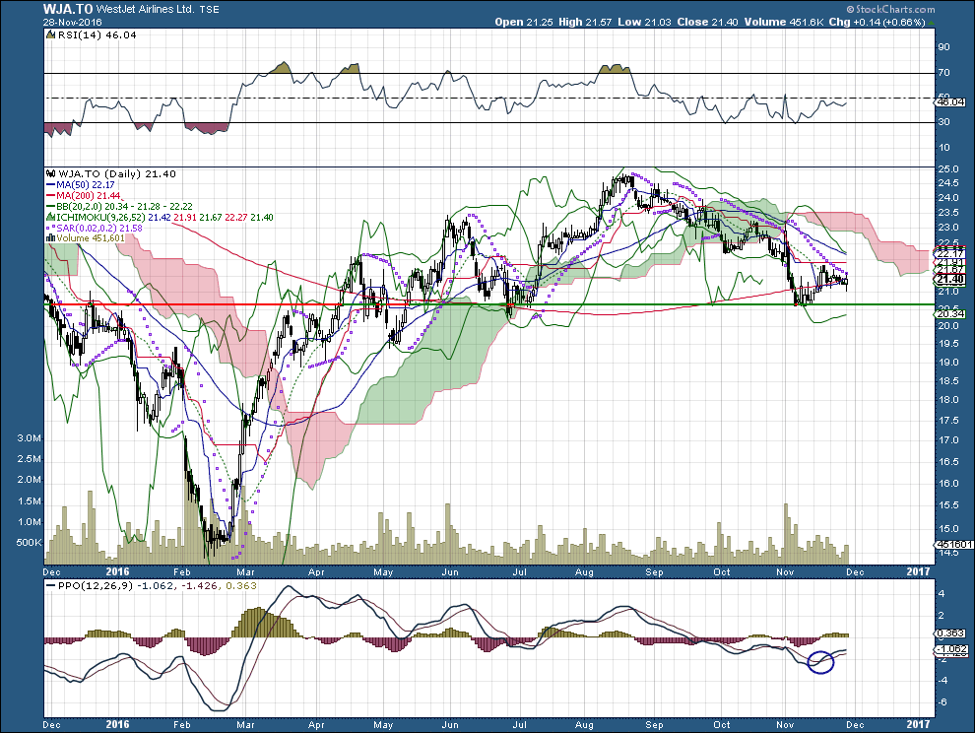
Task: Click the 500K volume axis label
Action: 29,543
